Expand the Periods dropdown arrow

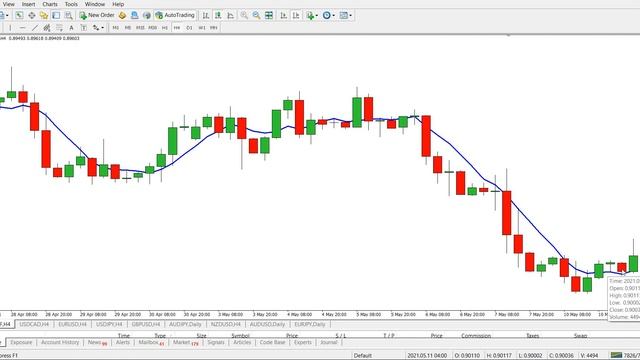tap(333, 16)
